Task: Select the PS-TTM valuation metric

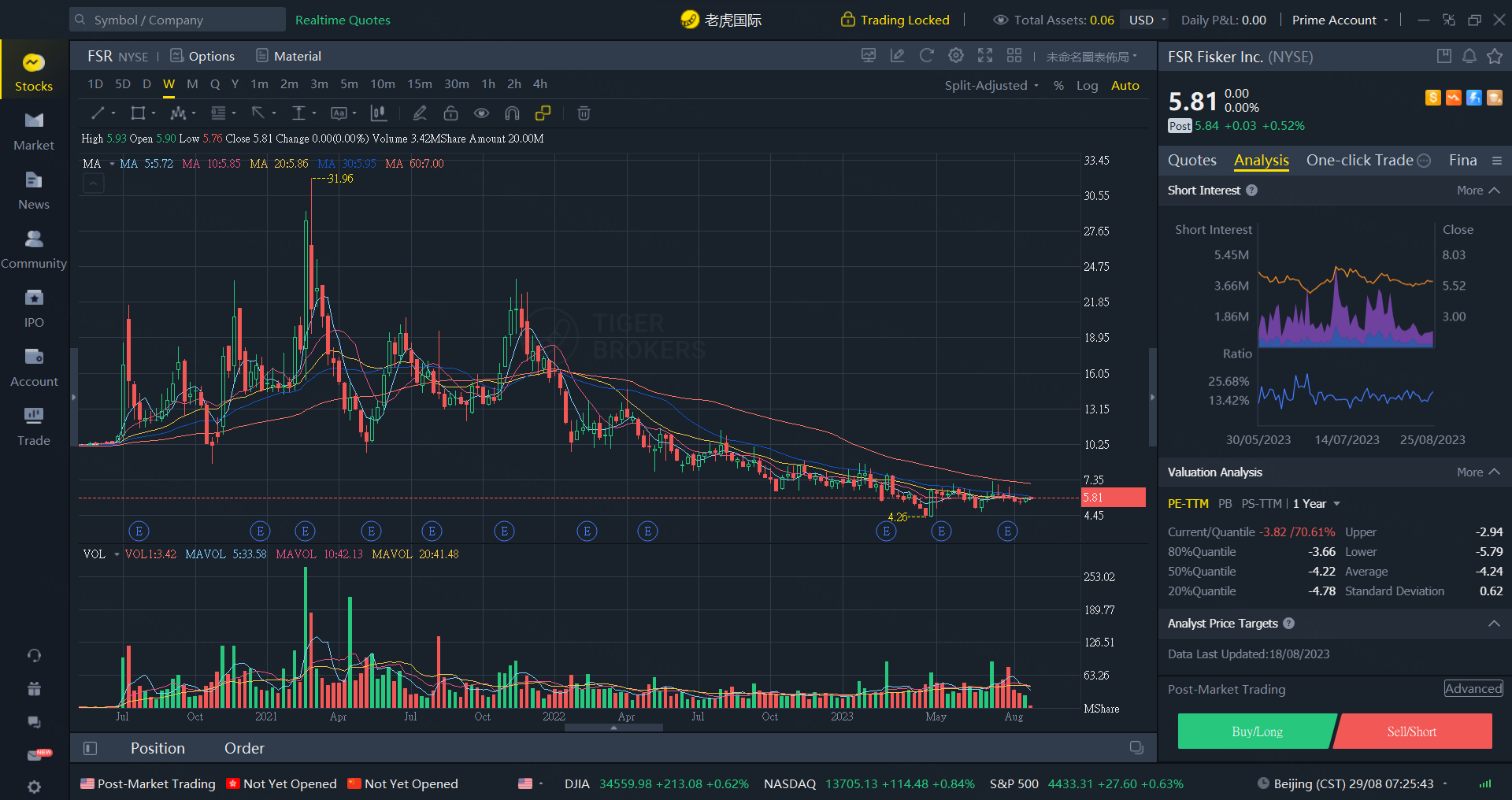Action: 1261,504
